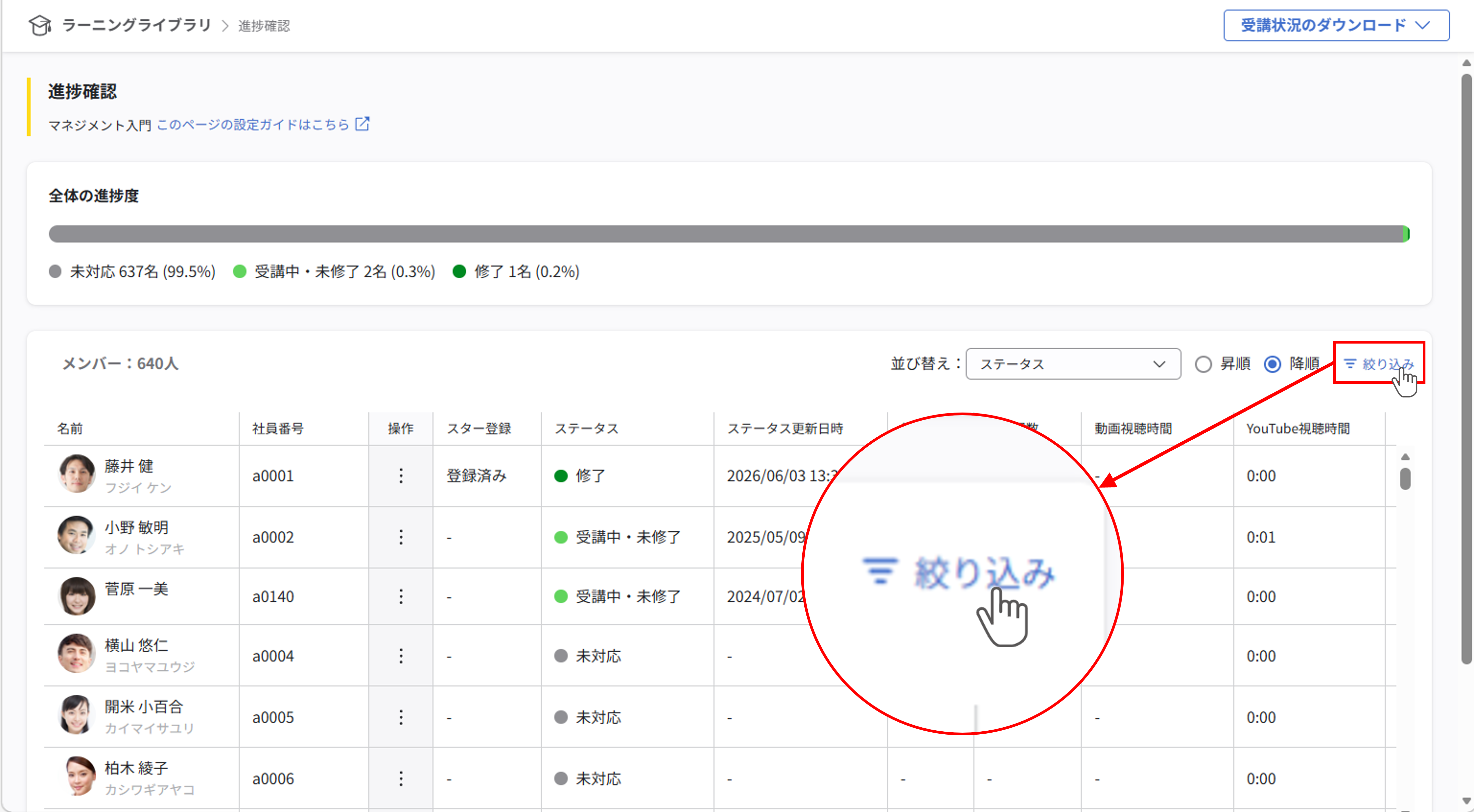Viewport: 1474px width, 812px height.
Task: Click ステータス更新日時 column header
Action: click(785, 428)
